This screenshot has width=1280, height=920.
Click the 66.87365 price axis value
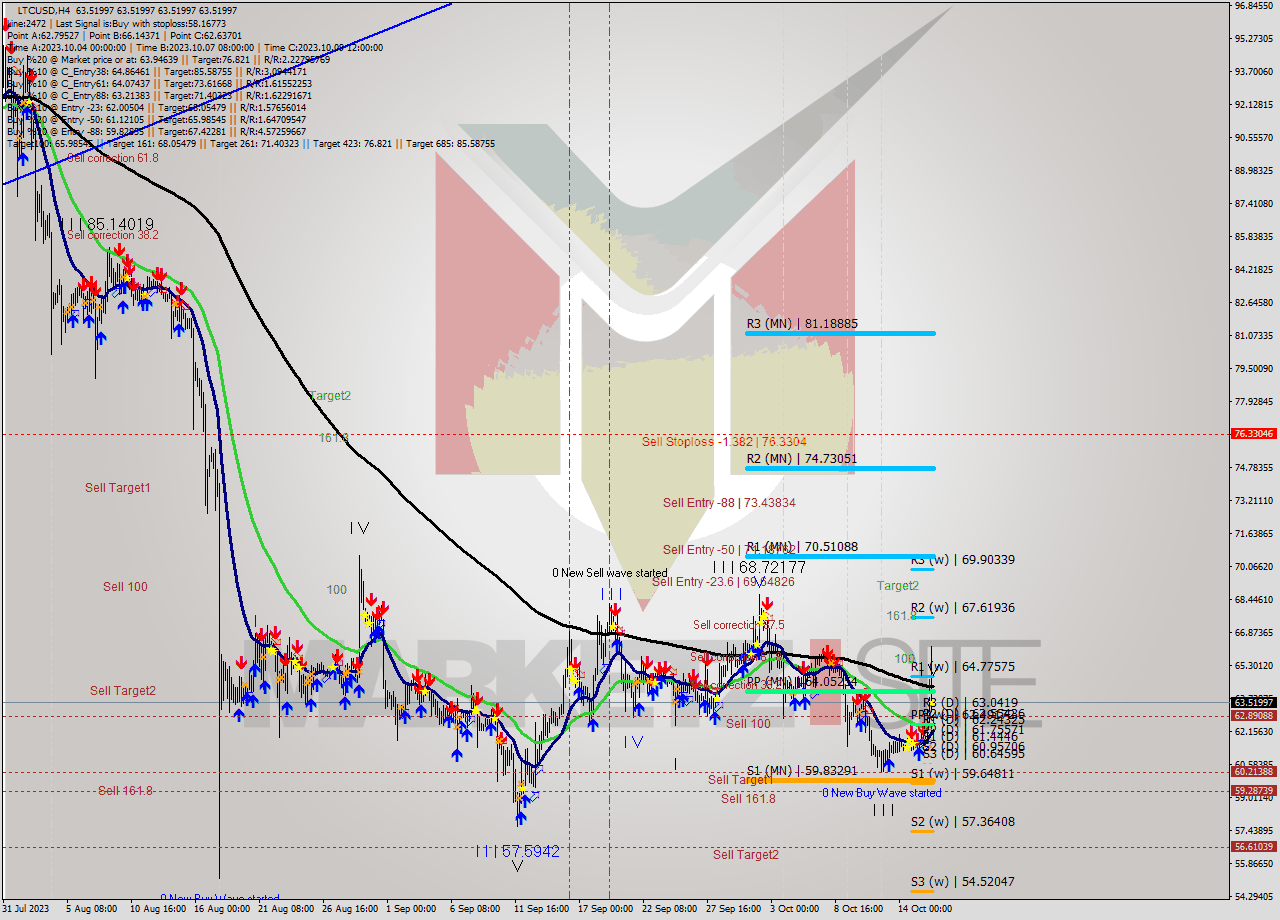1253,633
